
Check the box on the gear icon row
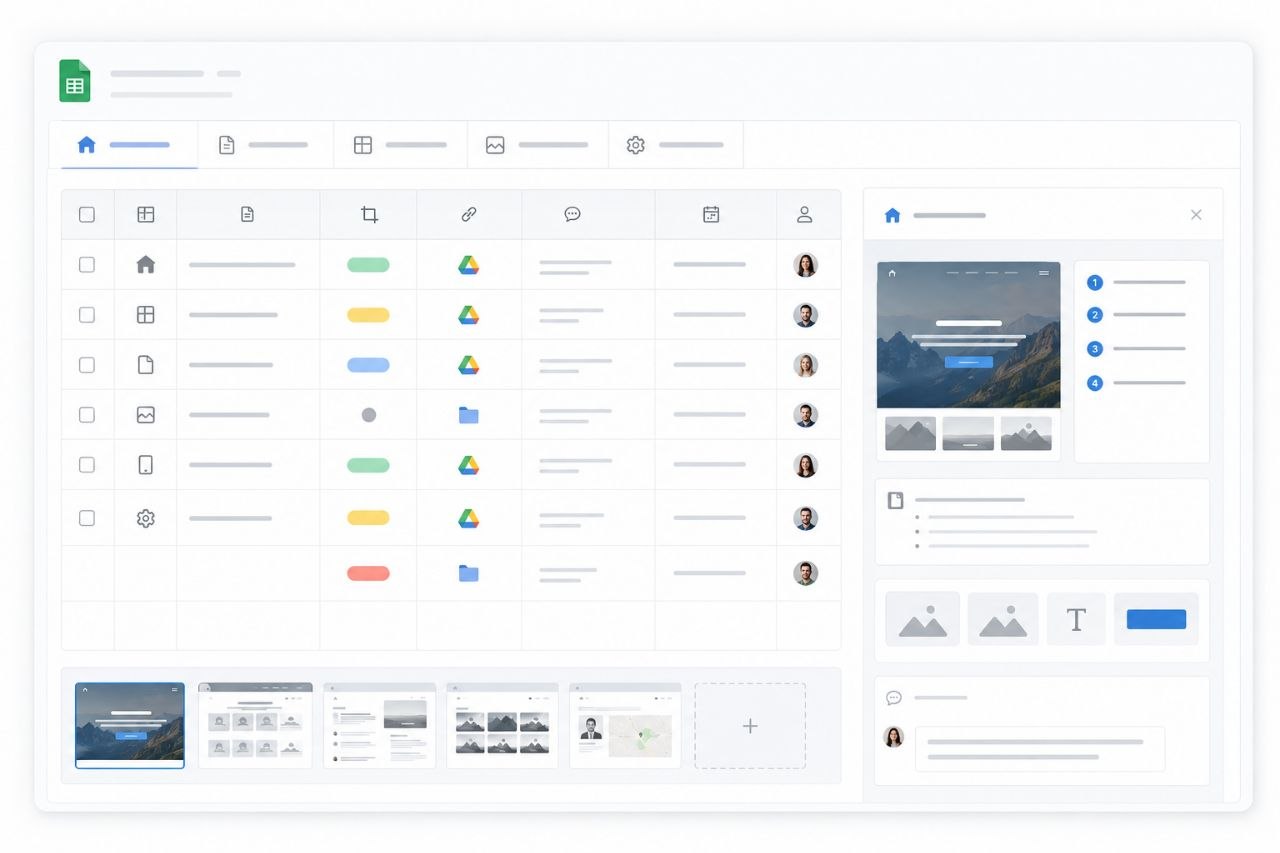pyautogui.click(x=87, y=518)
